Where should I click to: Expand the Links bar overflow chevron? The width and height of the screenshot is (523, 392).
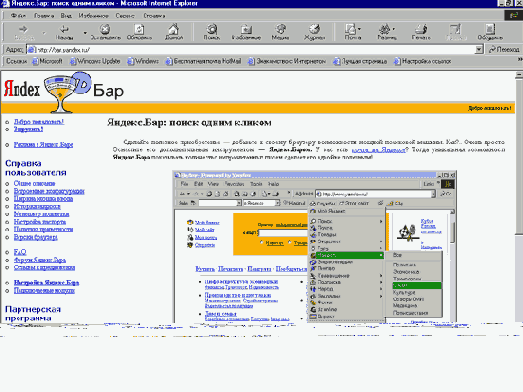tap(520, 59)
